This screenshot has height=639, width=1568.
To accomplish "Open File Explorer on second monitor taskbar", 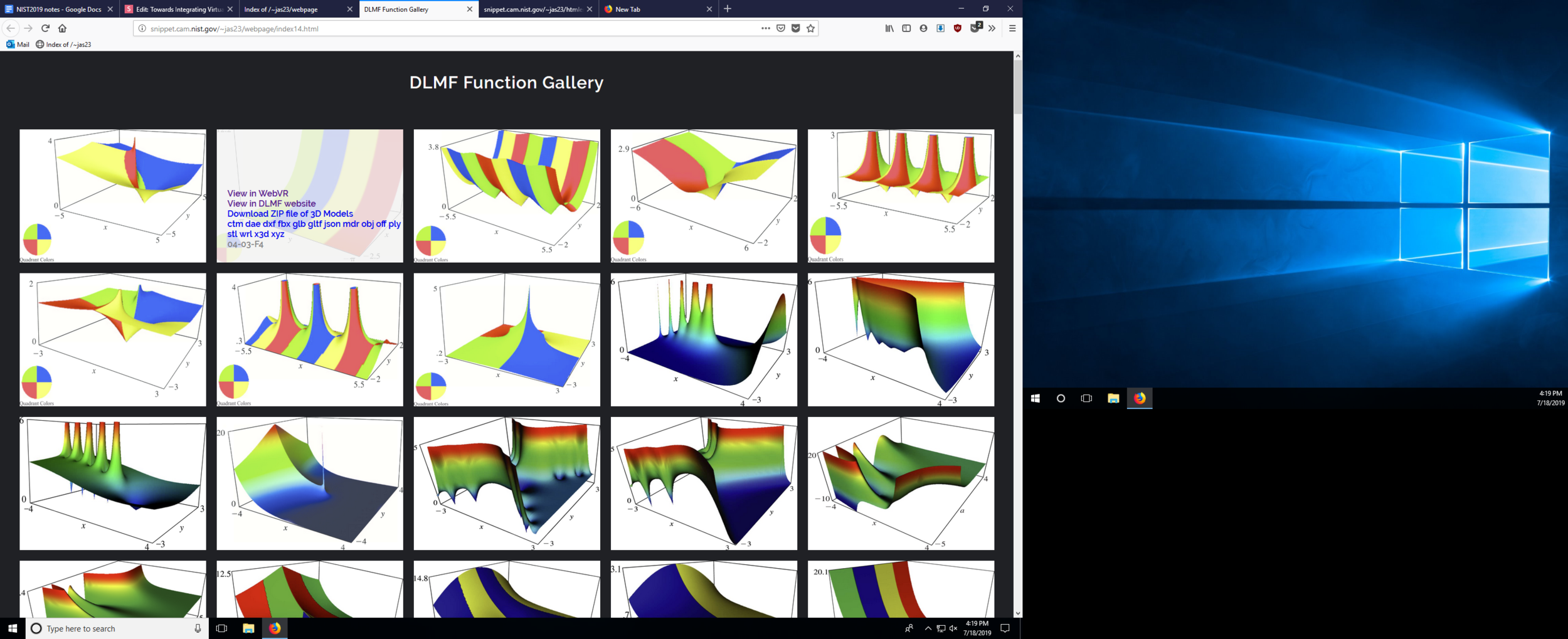I will click(1113, 398).
